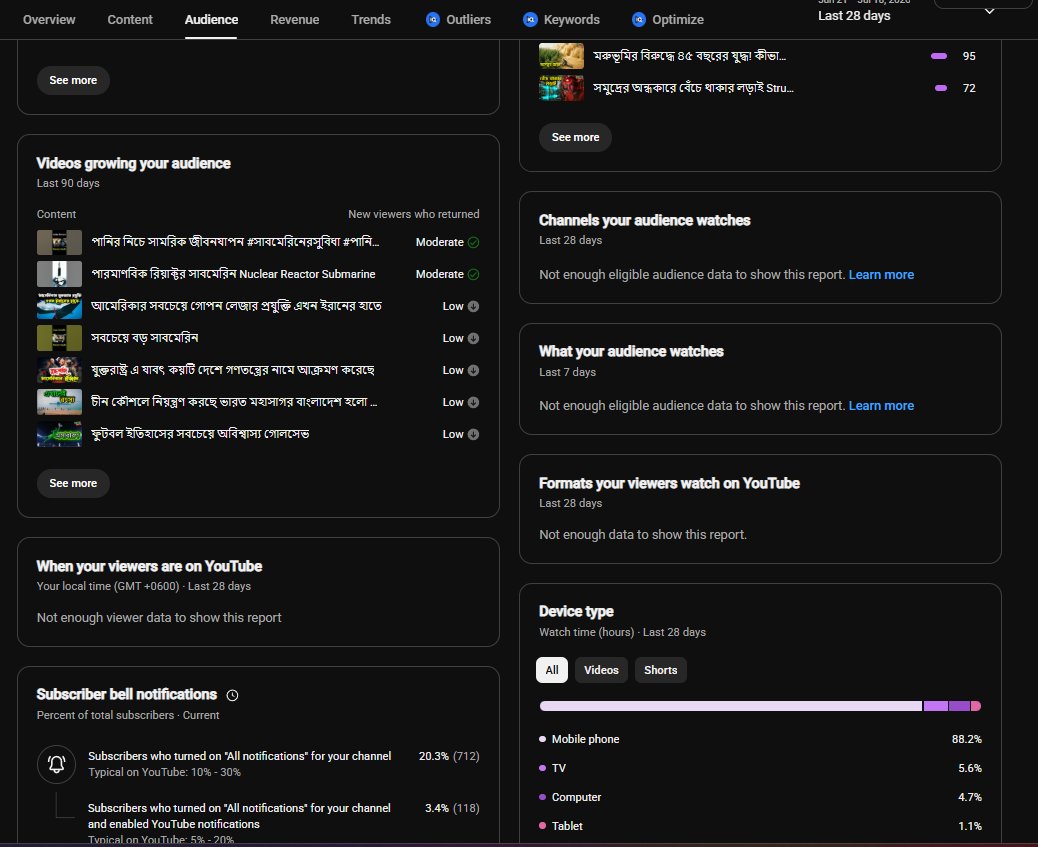Click the blue icon beside Optimize
The width and height of the screenshot is (1038, 847).
(639, 20)
